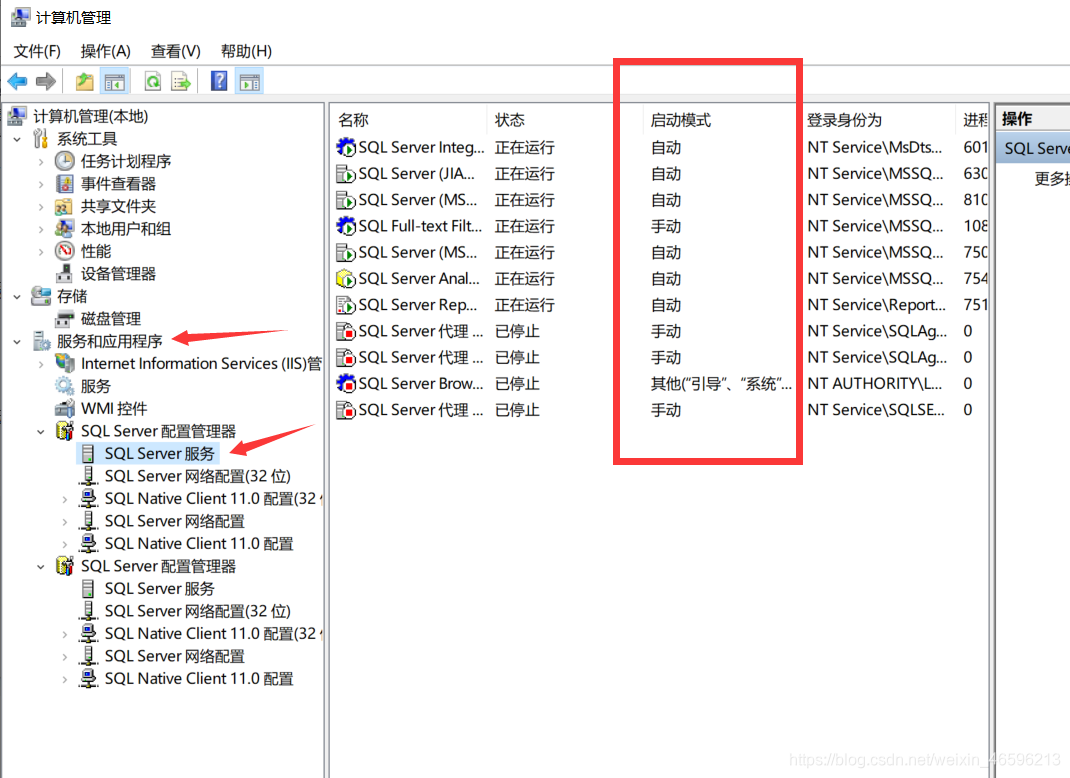The height and width of the screenshot is (778, 1070).
Task: Collapse the 存储 tree node
Action: [x=17, y=296]
